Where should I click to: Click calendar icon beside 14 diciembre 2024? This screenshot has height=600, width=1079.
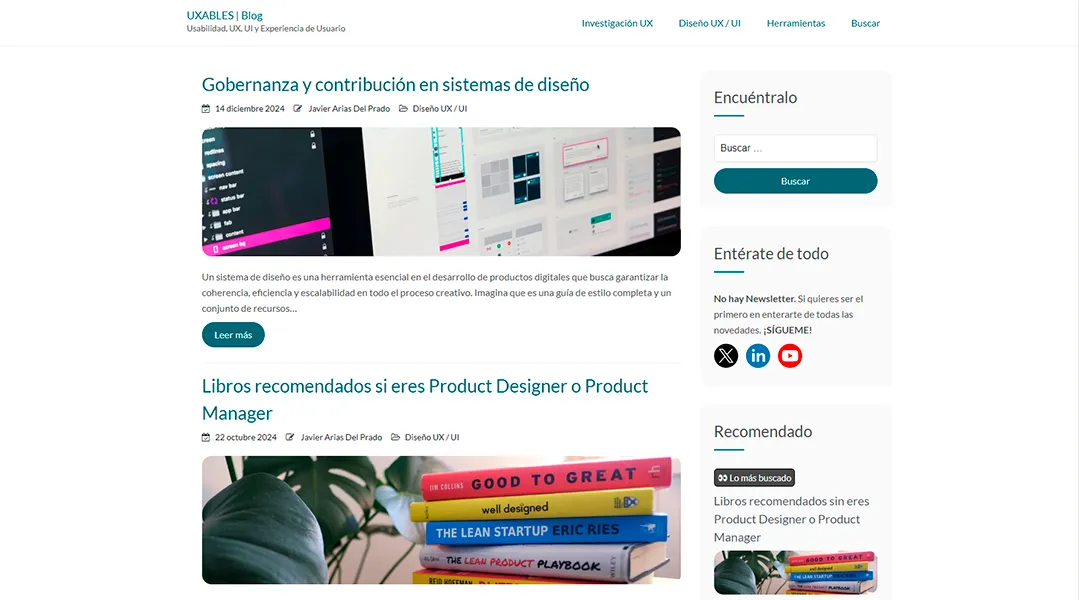coord(206,109)
